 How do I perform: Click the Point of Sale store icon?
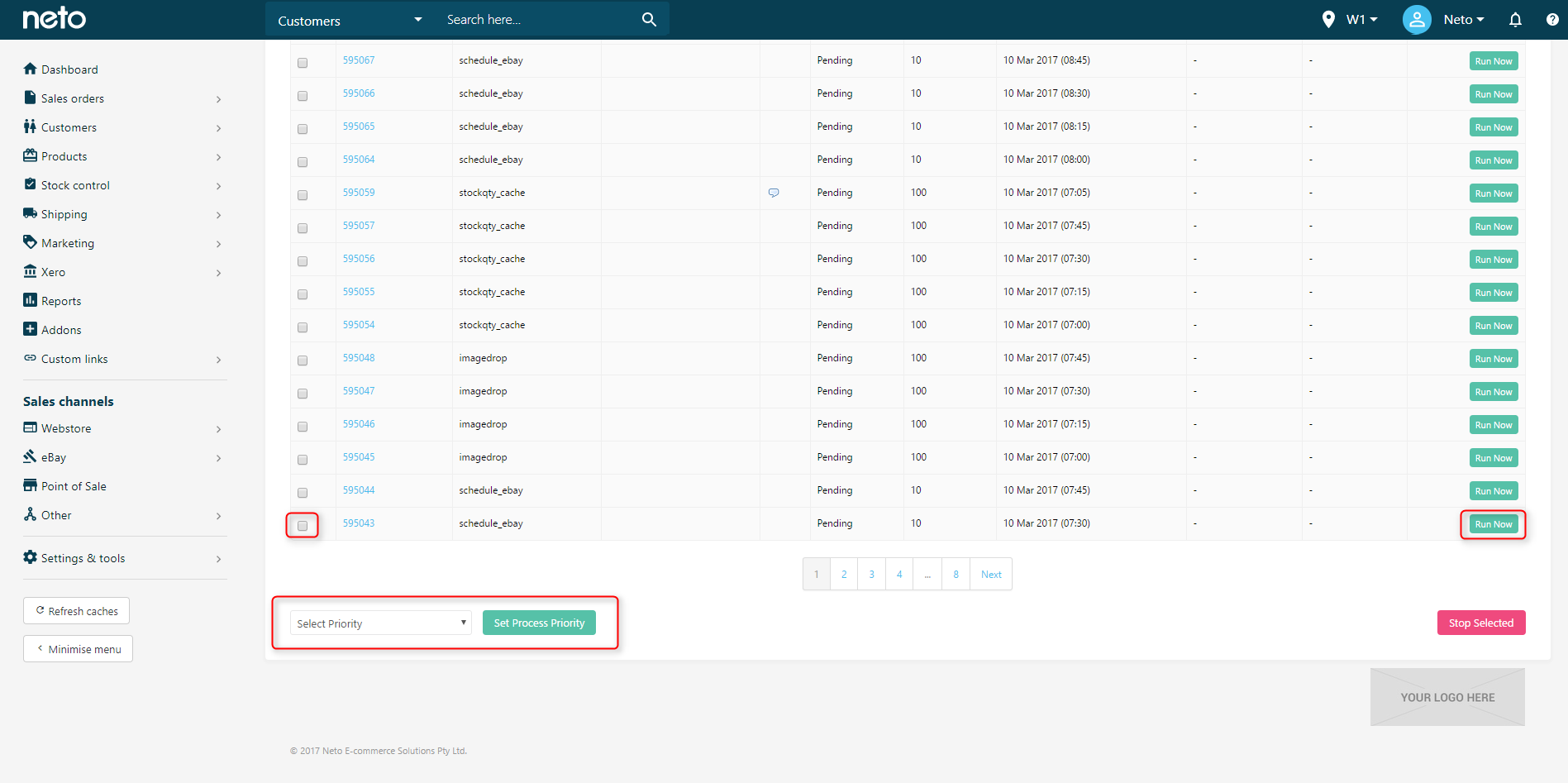tap(31, 485)
